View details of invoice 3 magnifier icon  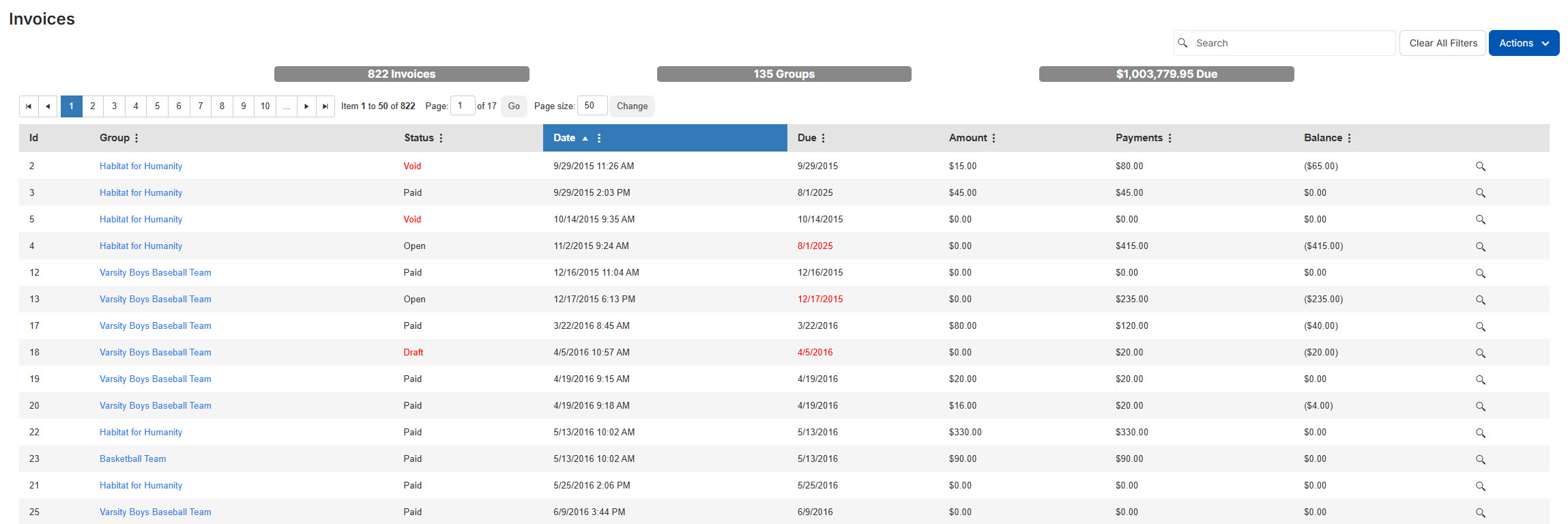(x=1481, y=193)
